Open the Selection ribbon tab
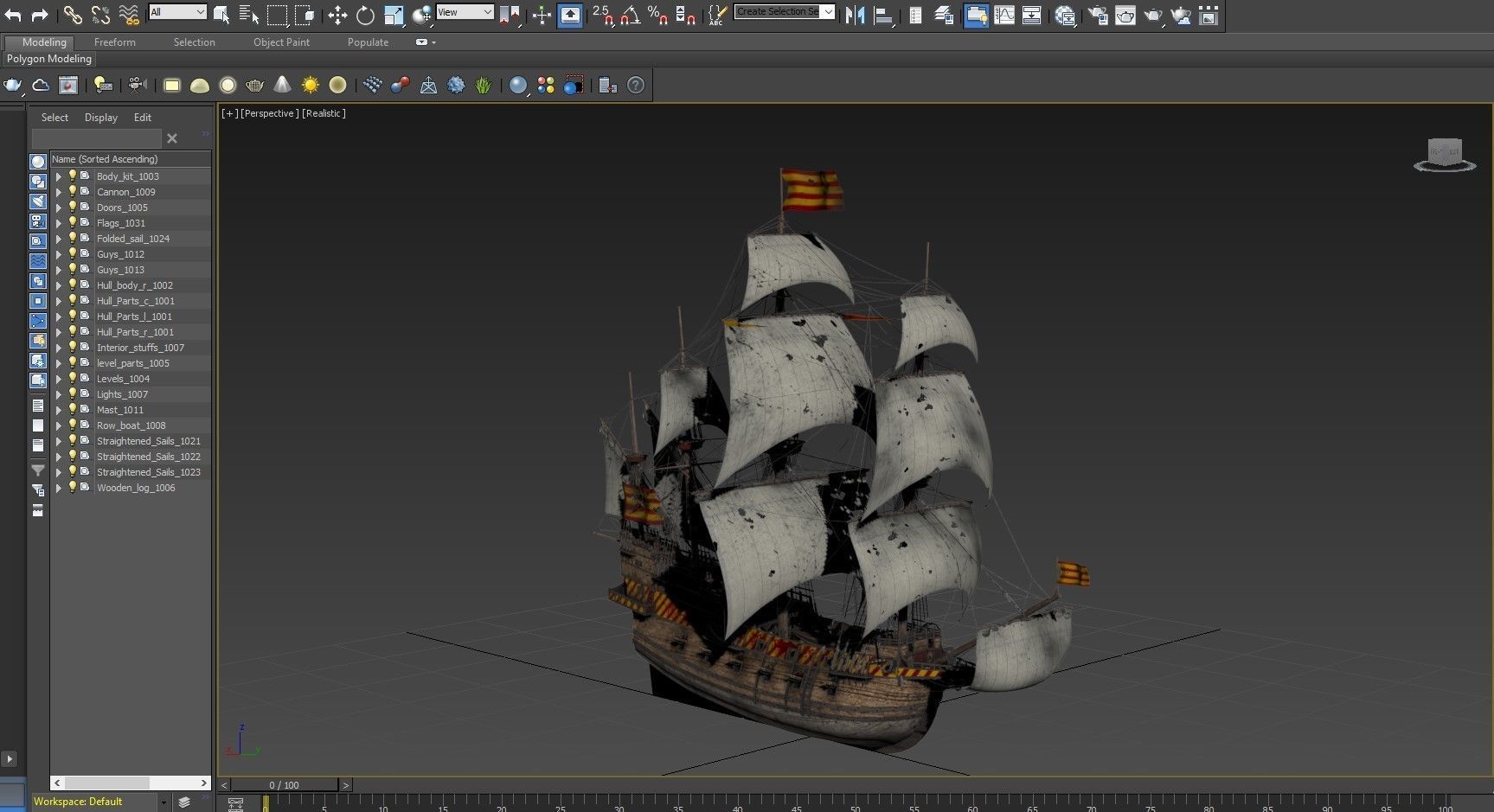 (194, 42)
